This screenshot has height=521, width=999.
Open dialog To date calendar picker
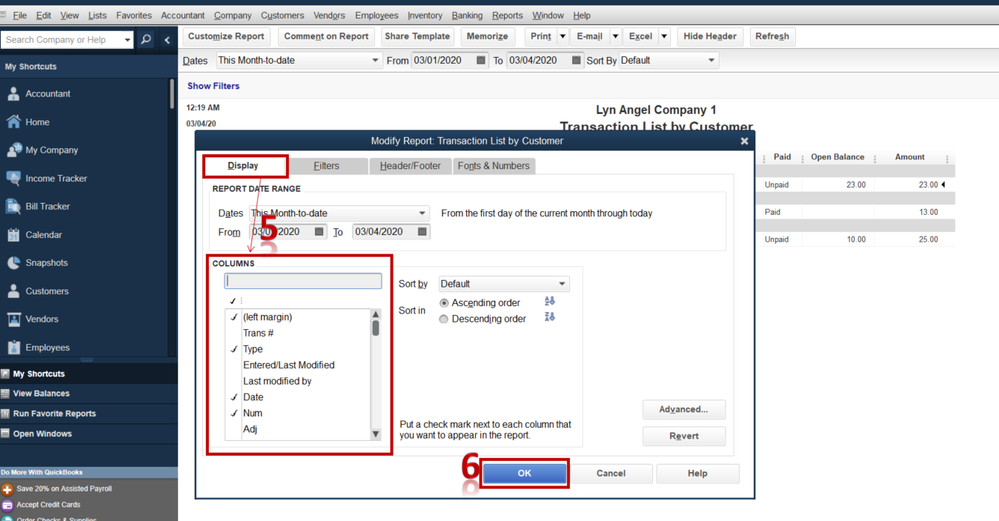tap(422, 232)
